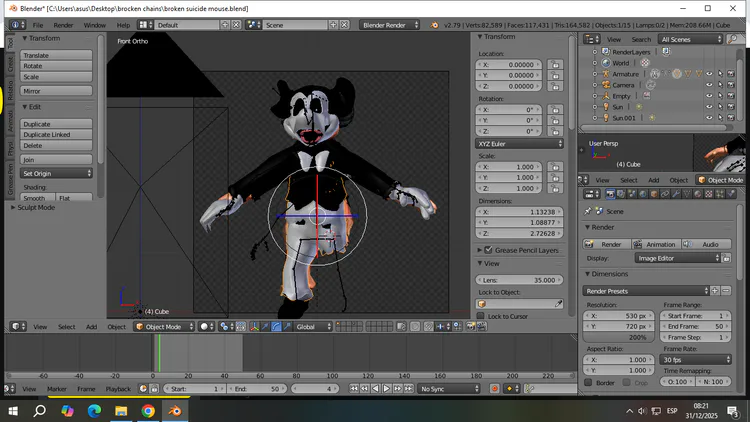Image resolution: width=750 pixels, height=422 pixels.
Task: Open the Render Presets dropdown
Action: click(646, 291)
